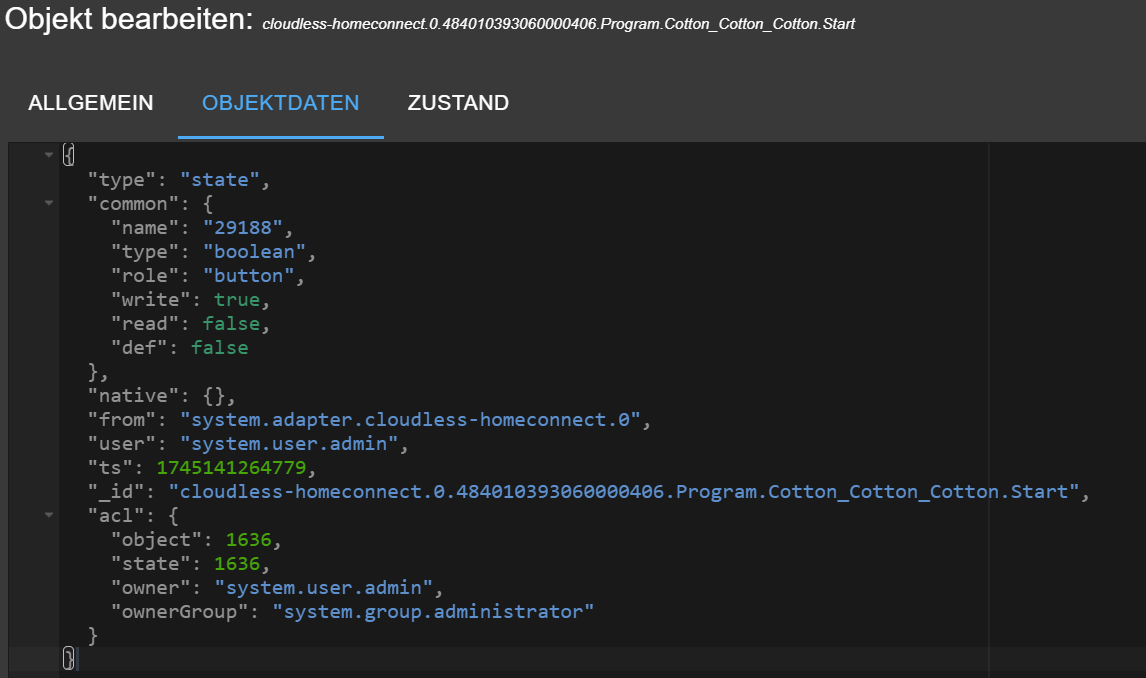Click the "common" key

[133, 204]
